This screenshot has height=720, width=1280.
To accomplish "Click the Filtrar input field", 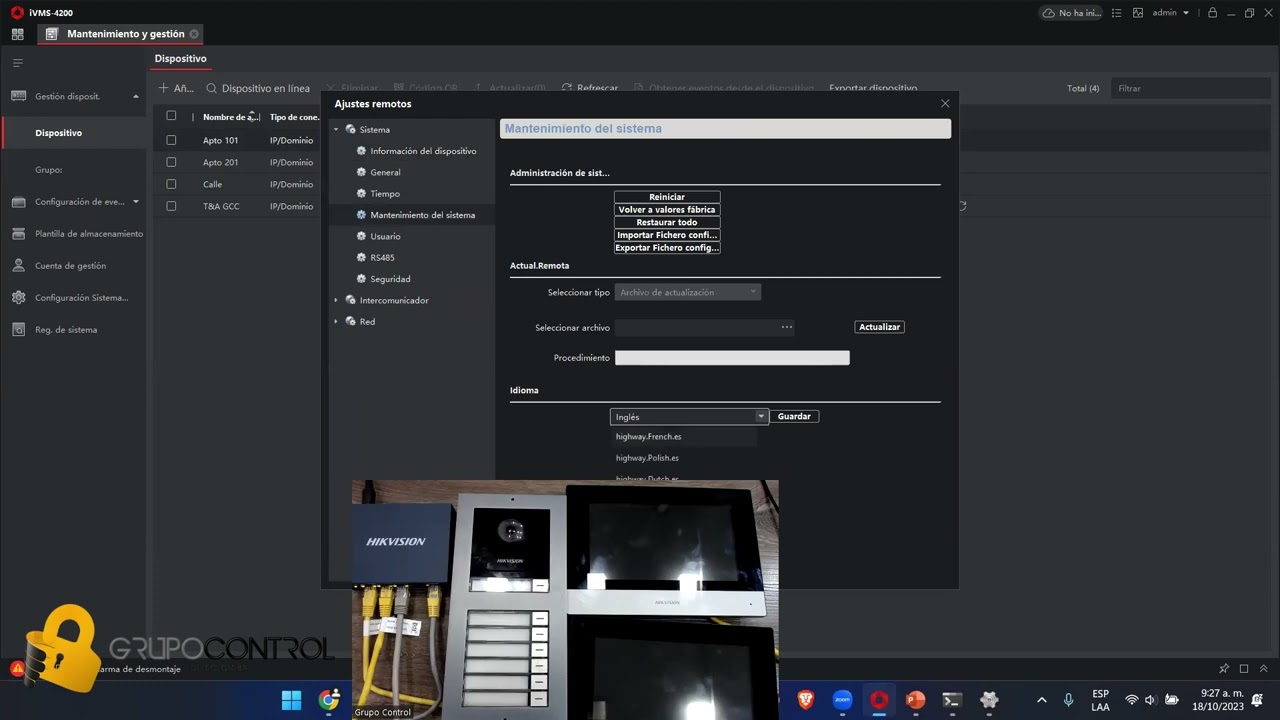I will click(x=1190, y=88).
